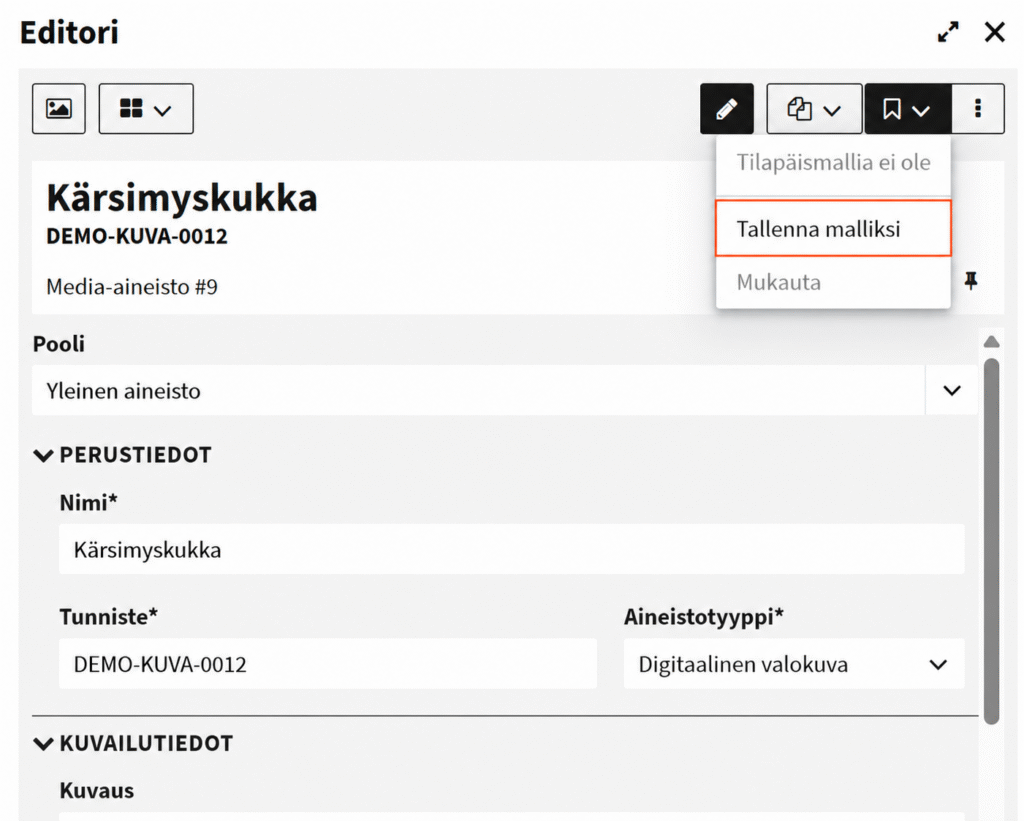Screen dimensions: 1024x821
Task: Collapse the PERUSTIEDOT section
Action: point(44,455)
